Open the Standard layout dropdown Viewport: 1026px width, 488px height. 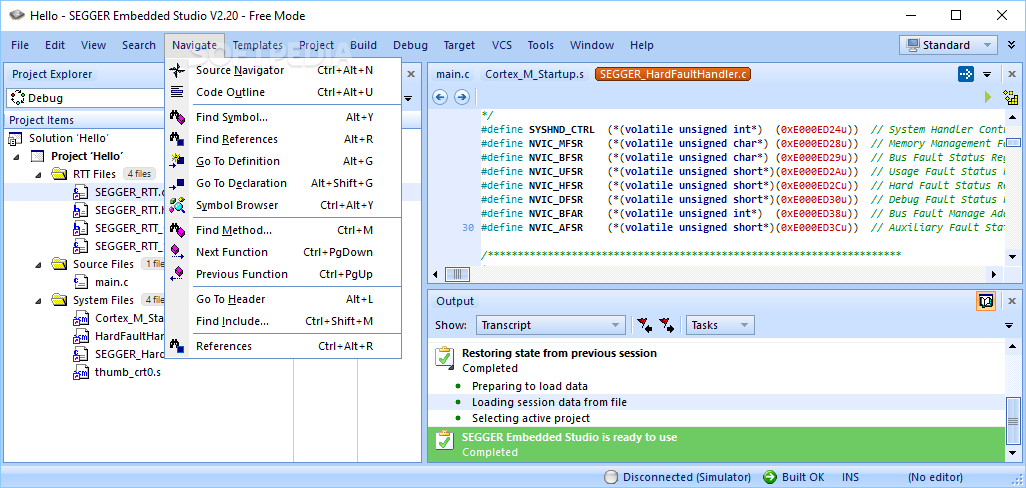pyautogui.click(x=948, y=45)
